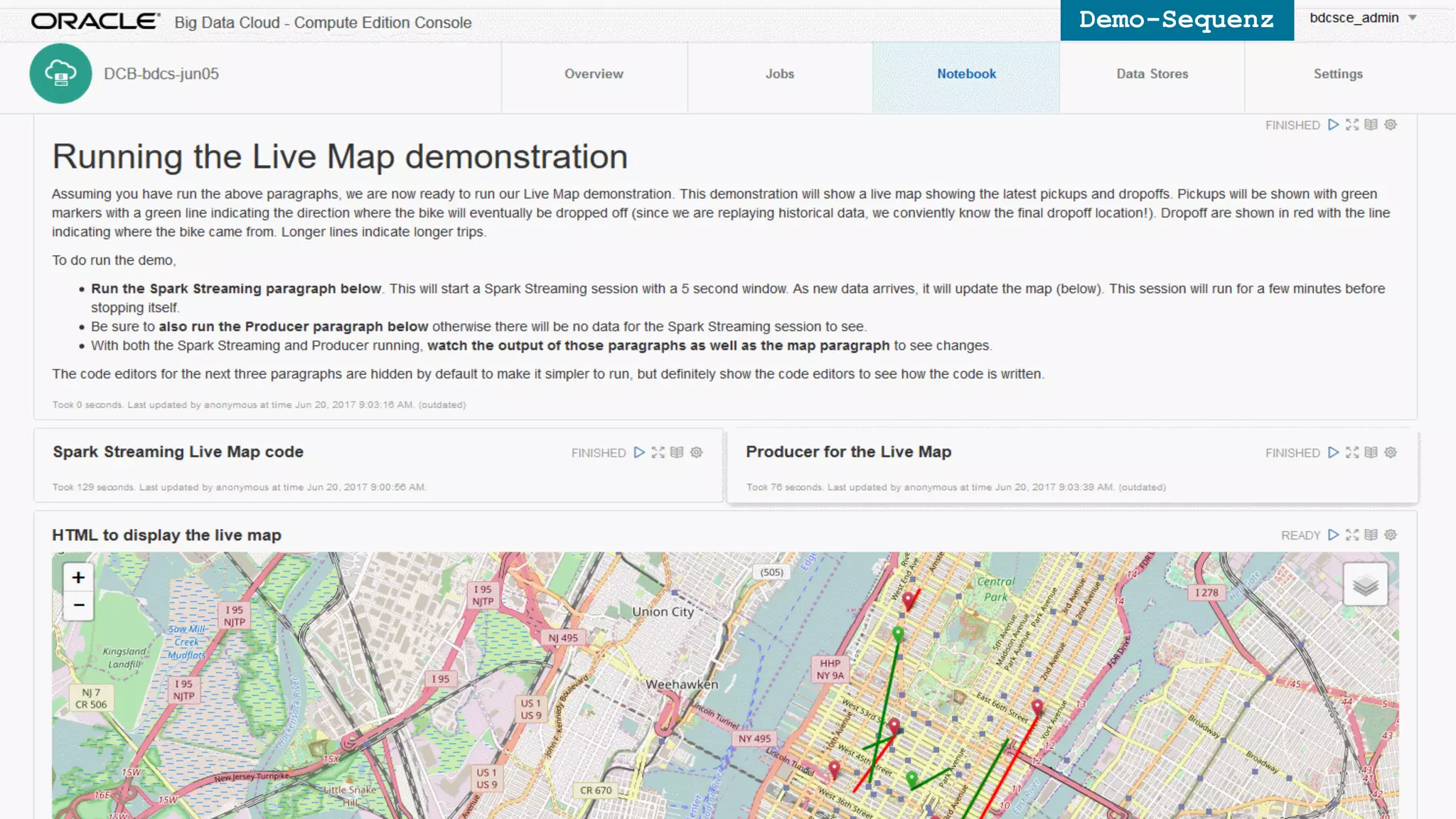Click the gear settings icon of the Spark Streaming paragraph
1456x819 pixels.
697,453
